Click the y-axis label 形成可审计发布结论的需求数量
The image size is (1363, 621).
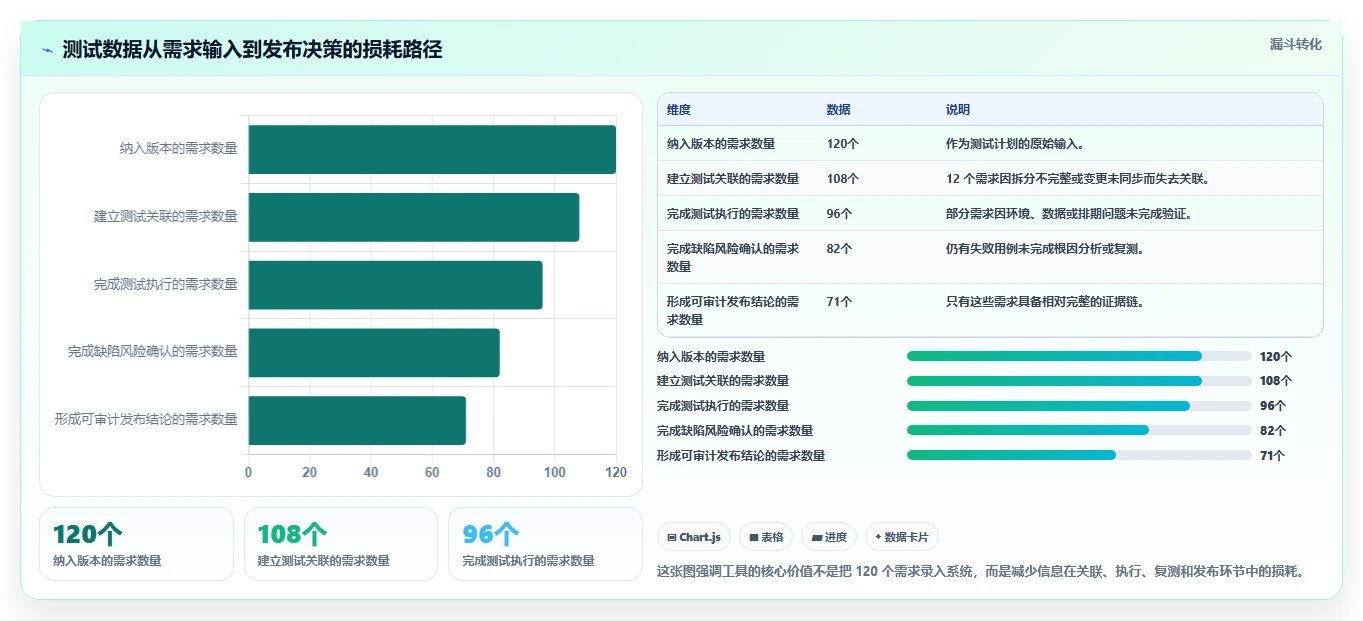click(x=147, y=420)
